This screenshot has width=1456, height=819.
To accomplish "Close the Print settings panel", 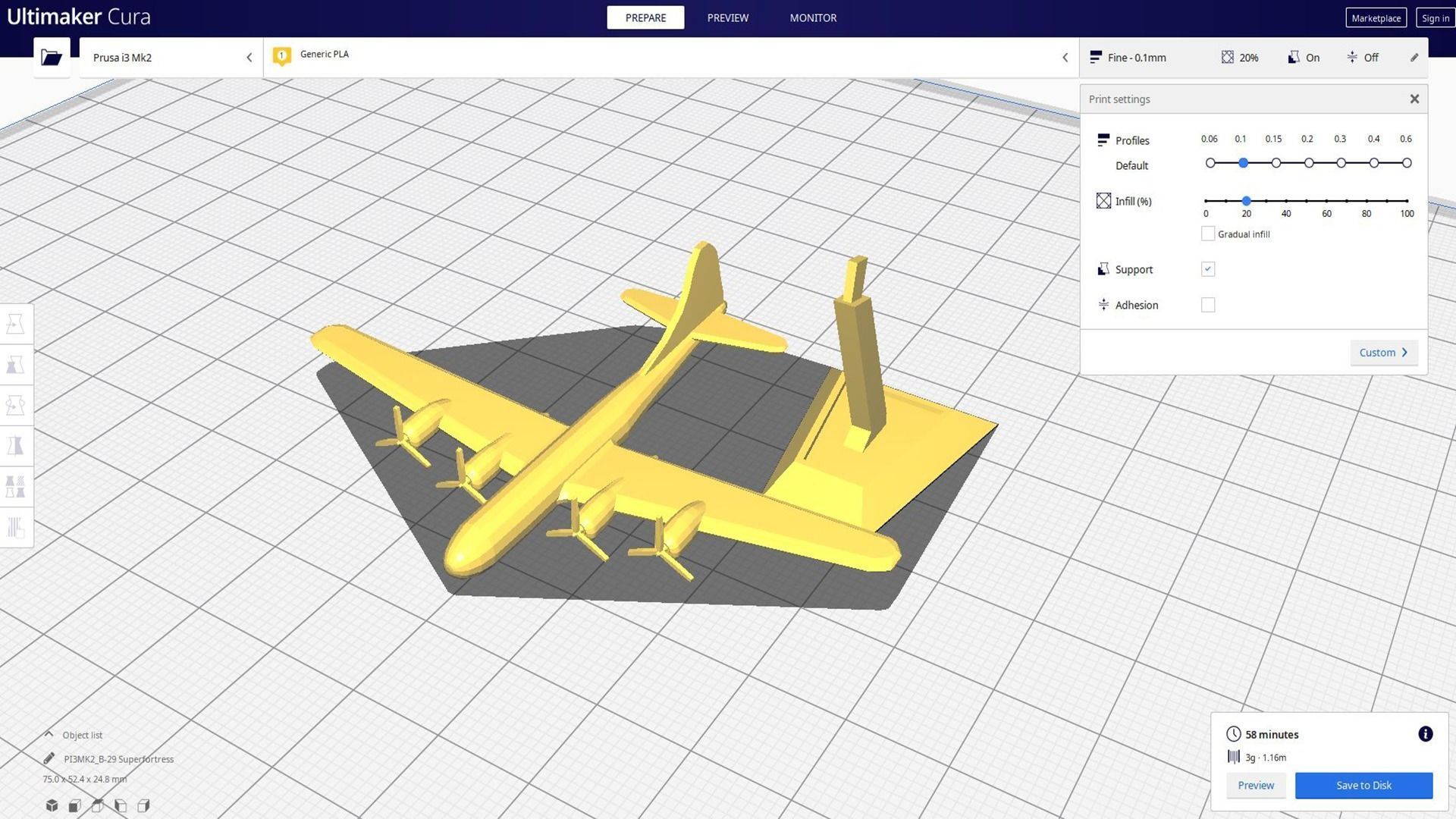I will [x=1414, y=99].
